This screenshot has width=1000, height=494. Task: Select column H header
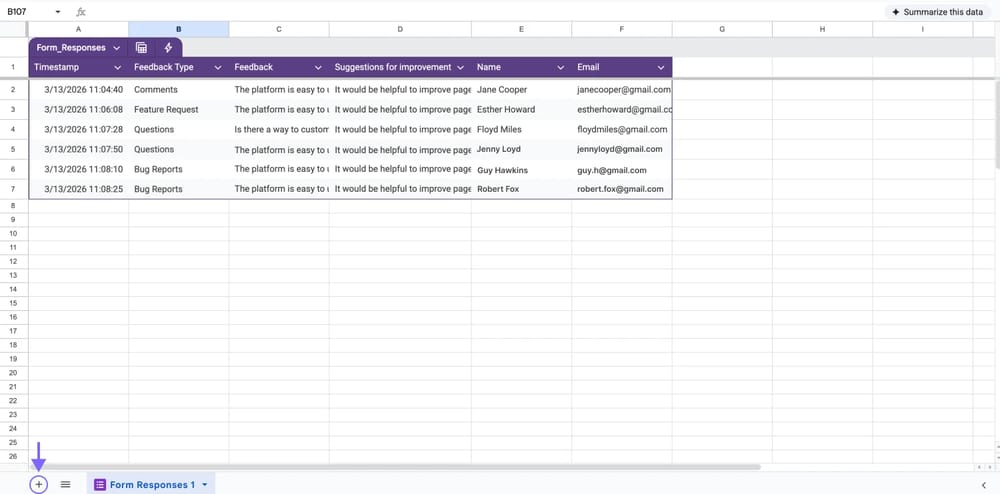click(822, 30)
